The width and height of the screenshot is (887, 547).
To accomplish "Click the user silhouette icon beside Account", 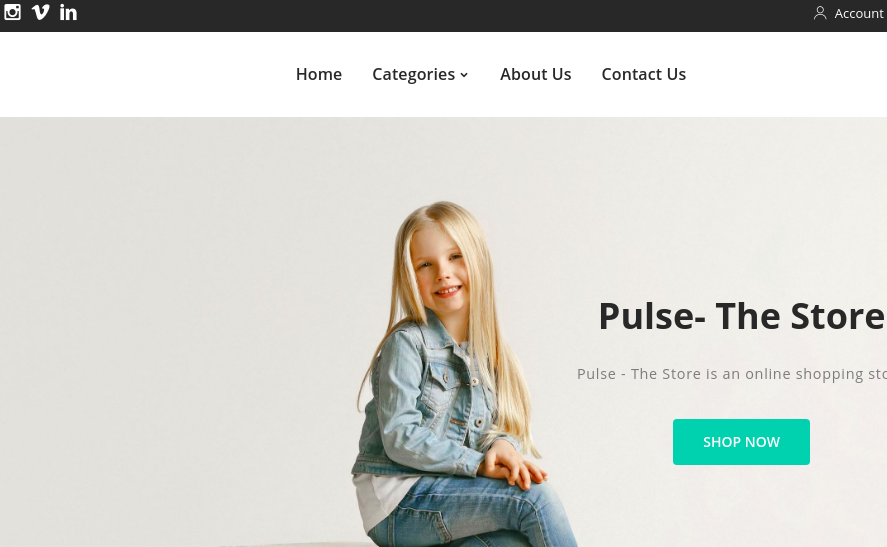I will (820, 13).
